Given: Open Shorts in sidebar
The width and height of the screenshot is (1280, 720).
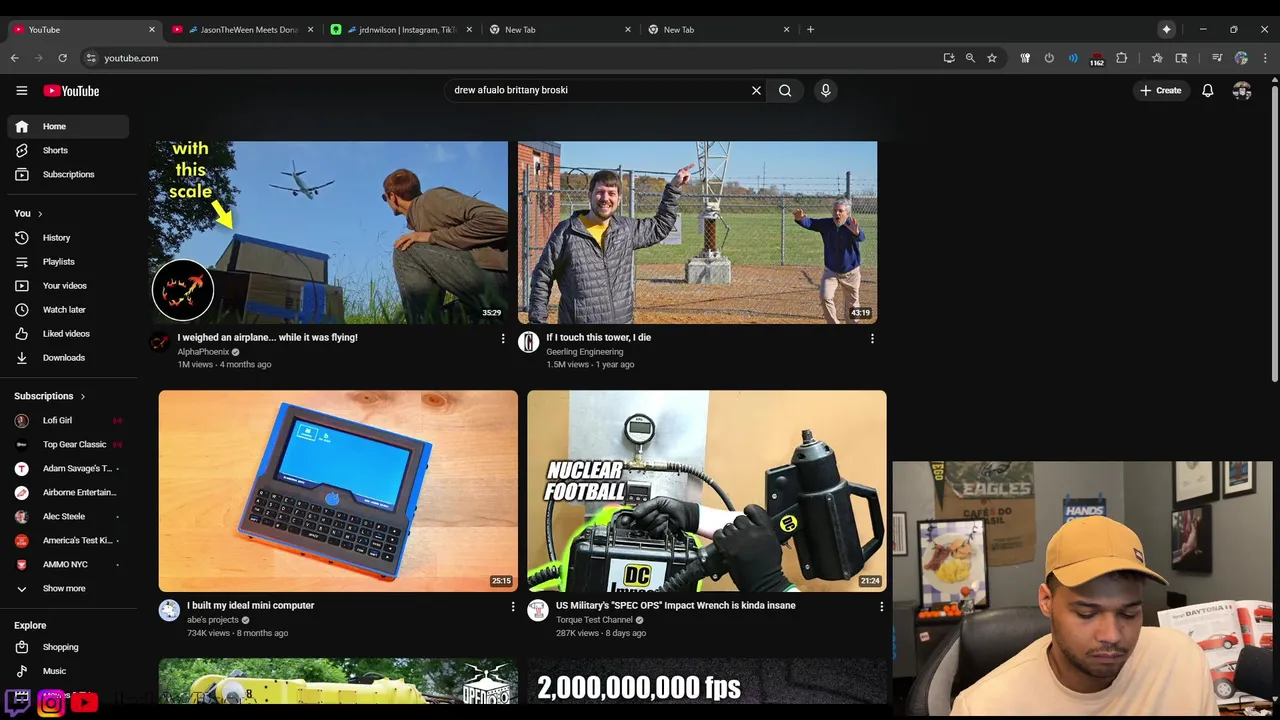Looking at the screenshot, I should tap(68, 150).
